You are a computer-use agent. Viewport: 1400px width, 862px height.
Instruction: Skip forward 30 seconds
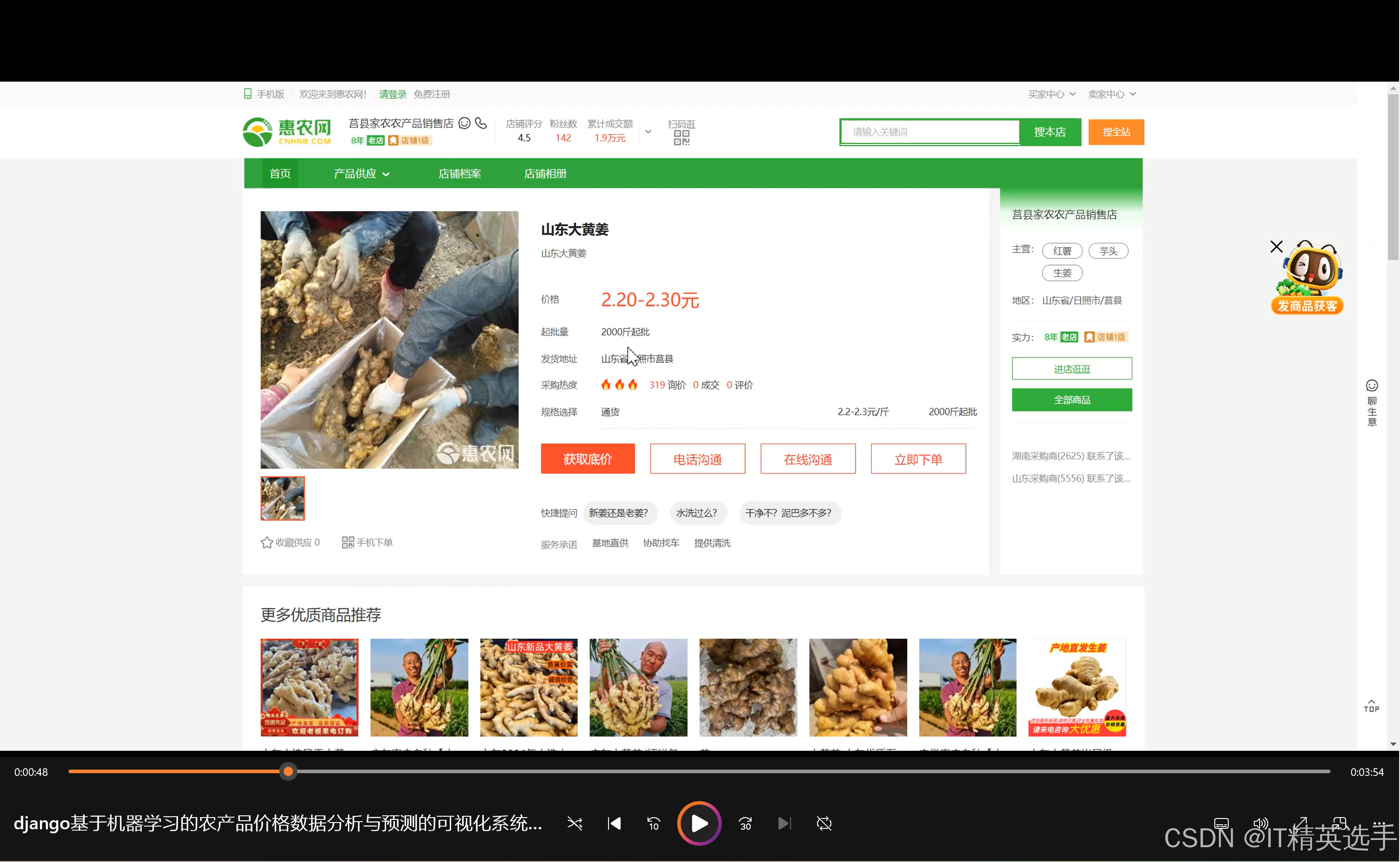(x=745, y=823)
